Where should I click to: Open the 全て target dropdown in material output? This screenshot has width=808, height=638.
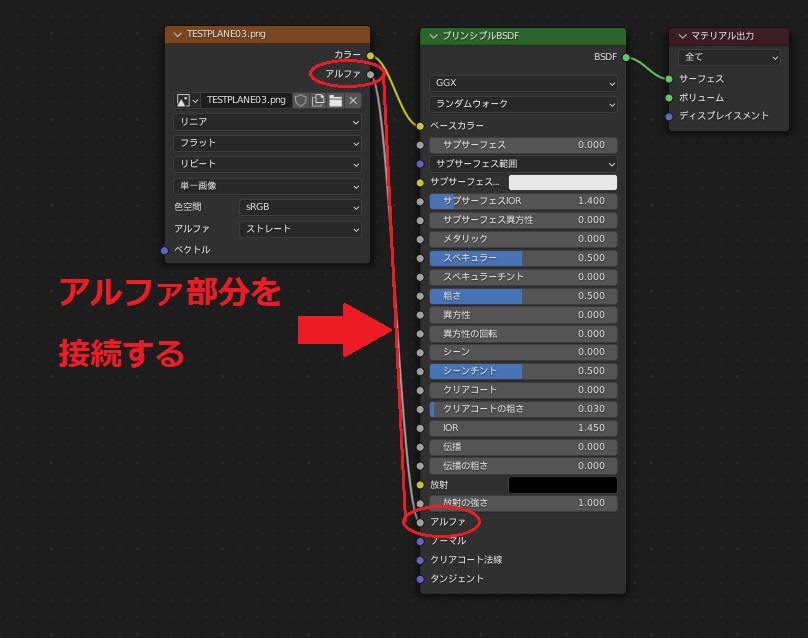pyautogui.click(x=729, y=57)
